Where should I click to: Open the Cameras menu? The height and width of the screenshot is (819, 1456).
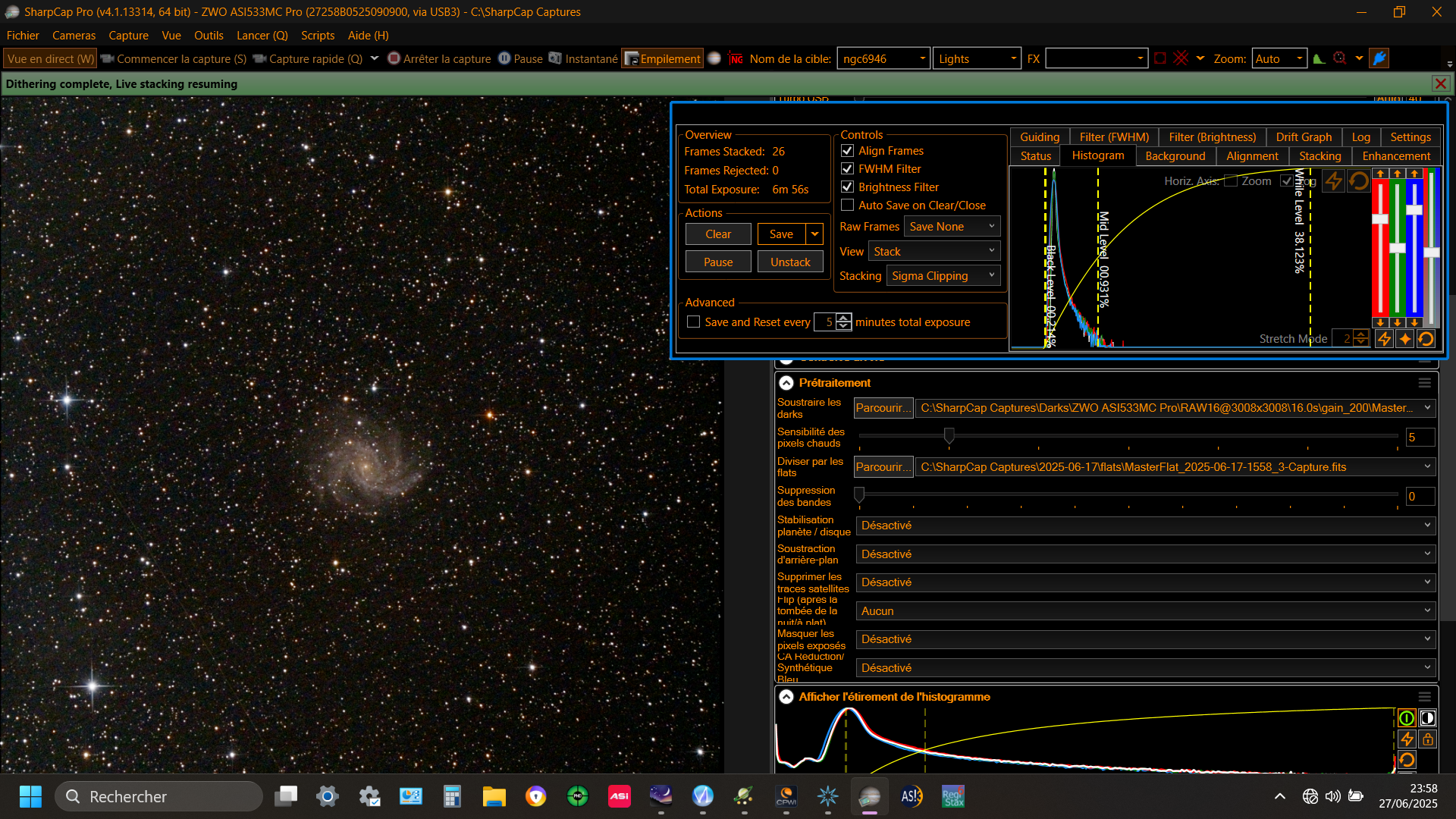(x=74, y=35)
